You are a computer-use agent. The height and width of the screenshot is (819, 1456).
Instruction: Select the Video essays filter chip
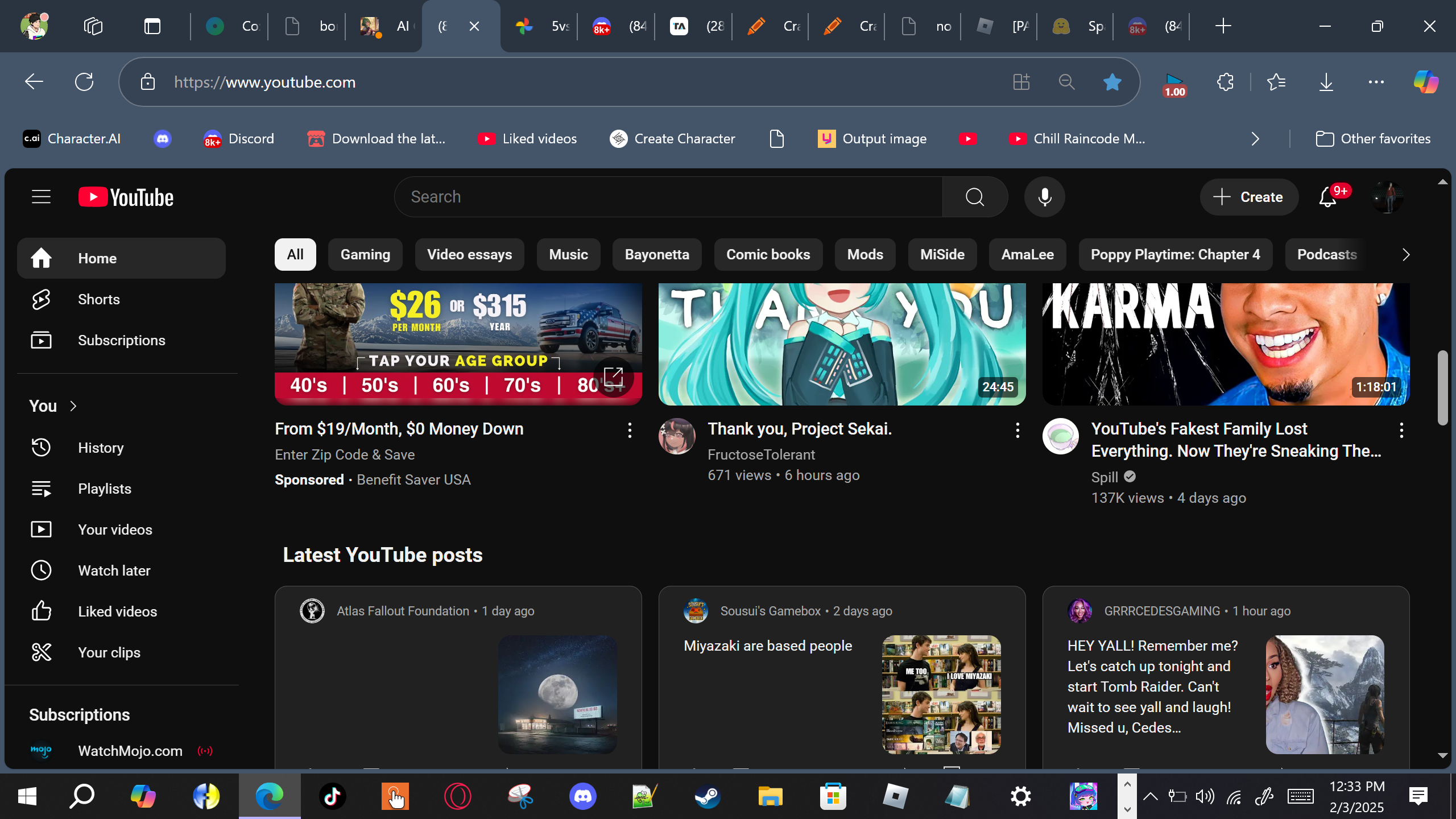[x=469, y=254]
